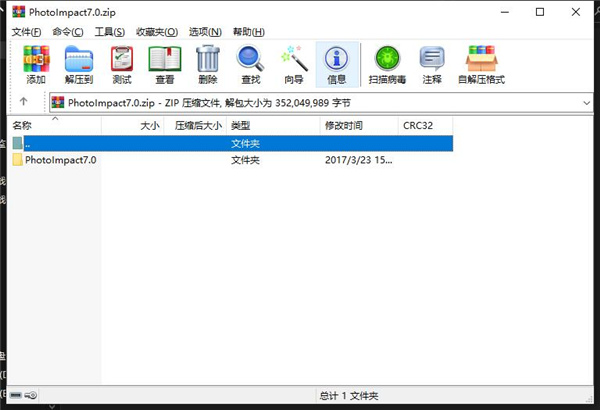Open the Find (查找) magnifier tool

point(251,65)
